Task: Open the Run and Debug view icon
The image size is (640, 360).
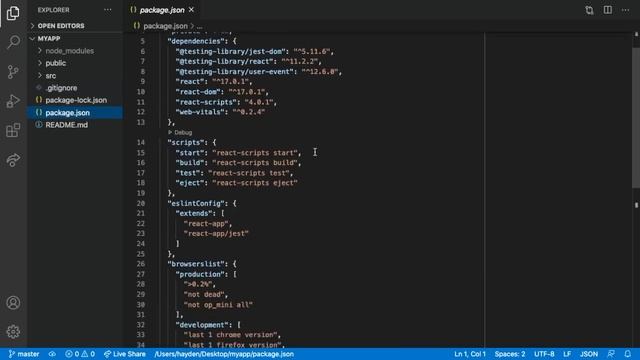Action: [13, 101]
